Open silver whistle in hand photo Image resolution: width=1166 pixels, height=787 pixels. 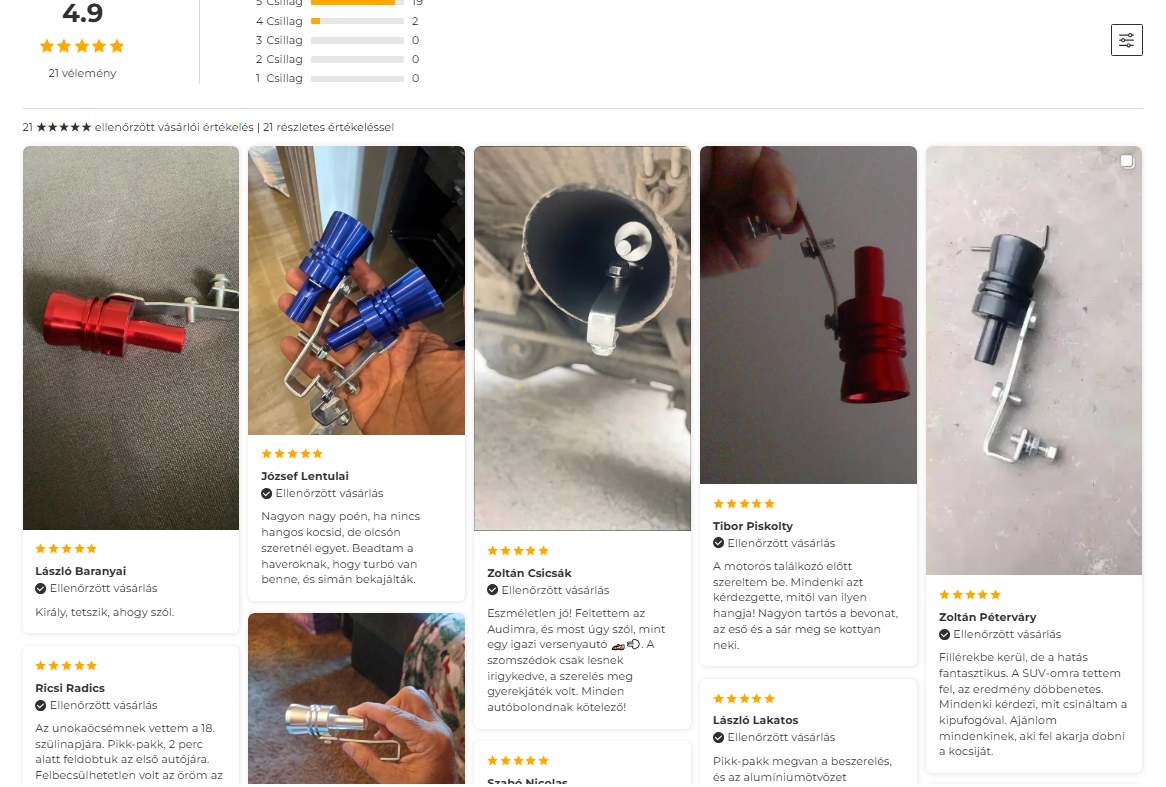356,698
